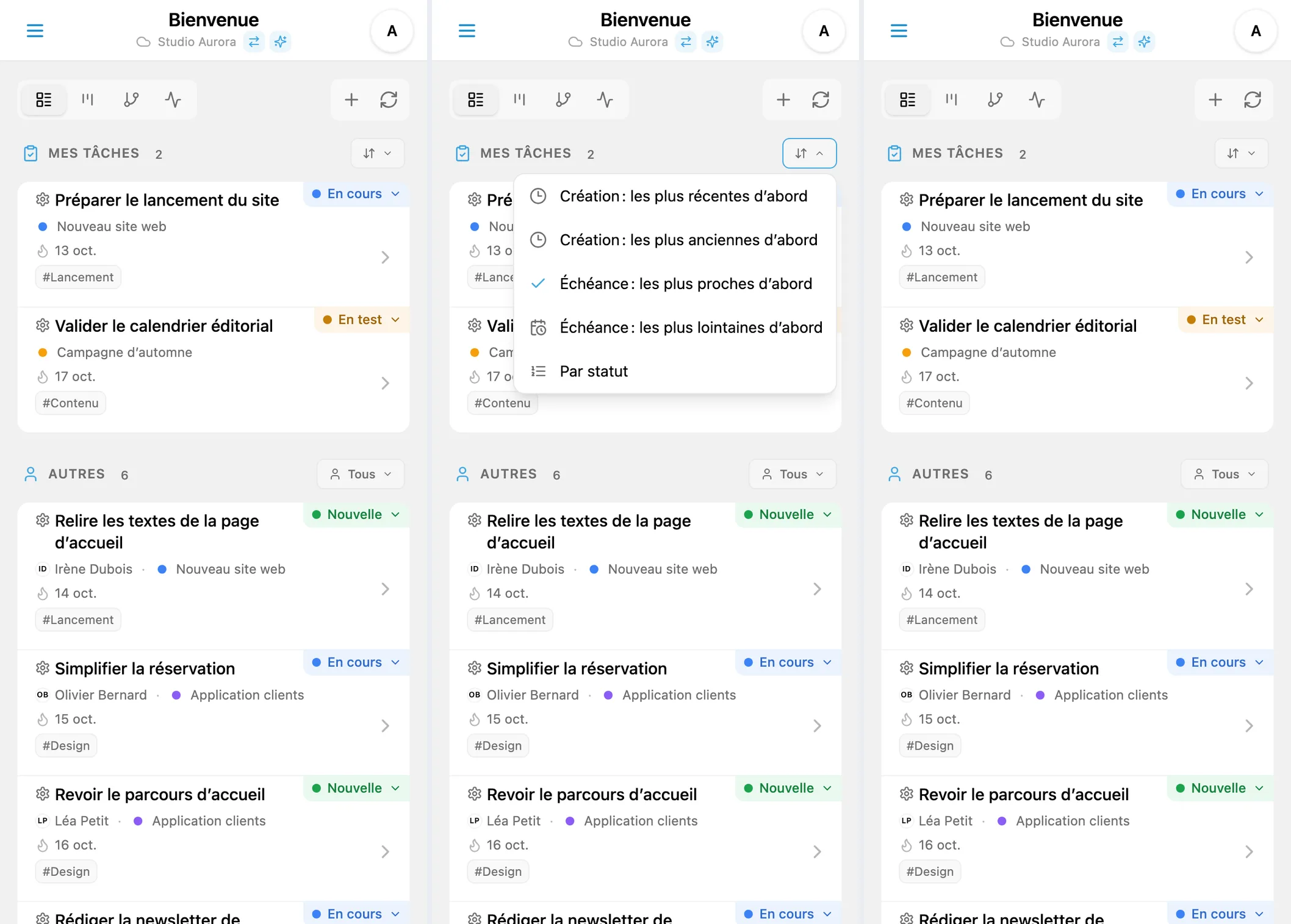Select the list view icon in the left panel toolbar
This screenshot has height=924, width=1291.
pyautogui.click(x=44, y=99)
